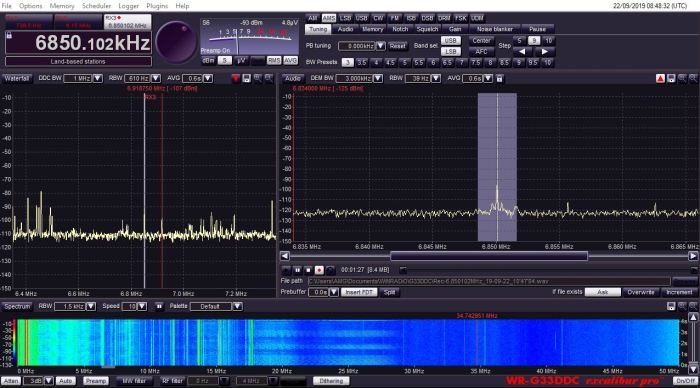700x388 pixels.
Task: Open the Logger menu
Action: click(129, 6)
